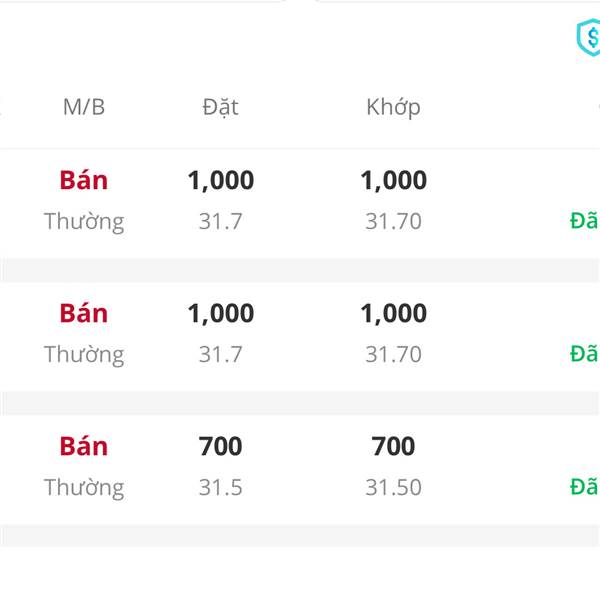Tap the 700 matched quantity under Khớp
The height and width of the screenshot is (600, 600).
[x=393, y=447]
